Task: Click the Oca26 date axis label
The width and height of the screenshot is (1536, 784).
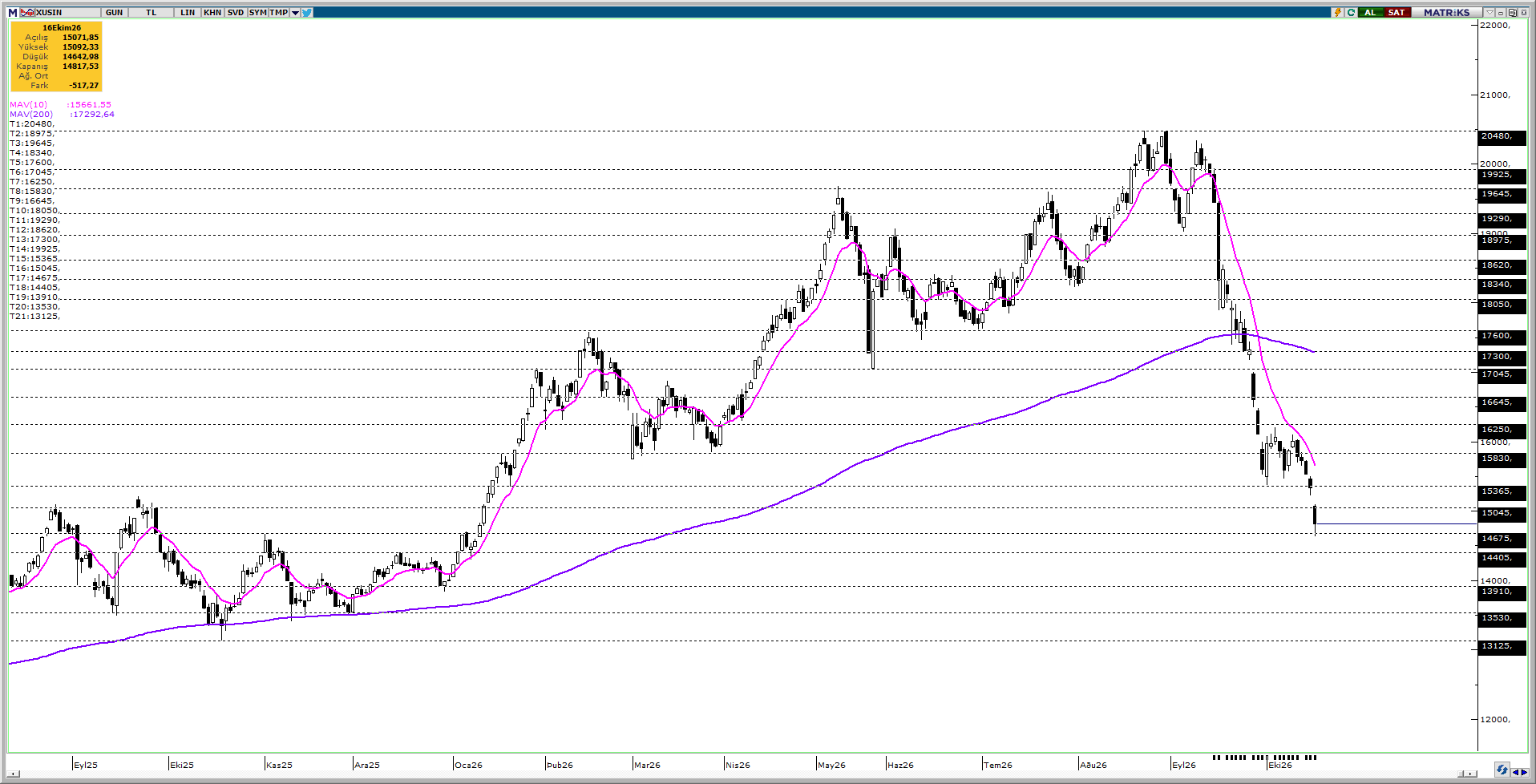Action: (x=468, y=765)
